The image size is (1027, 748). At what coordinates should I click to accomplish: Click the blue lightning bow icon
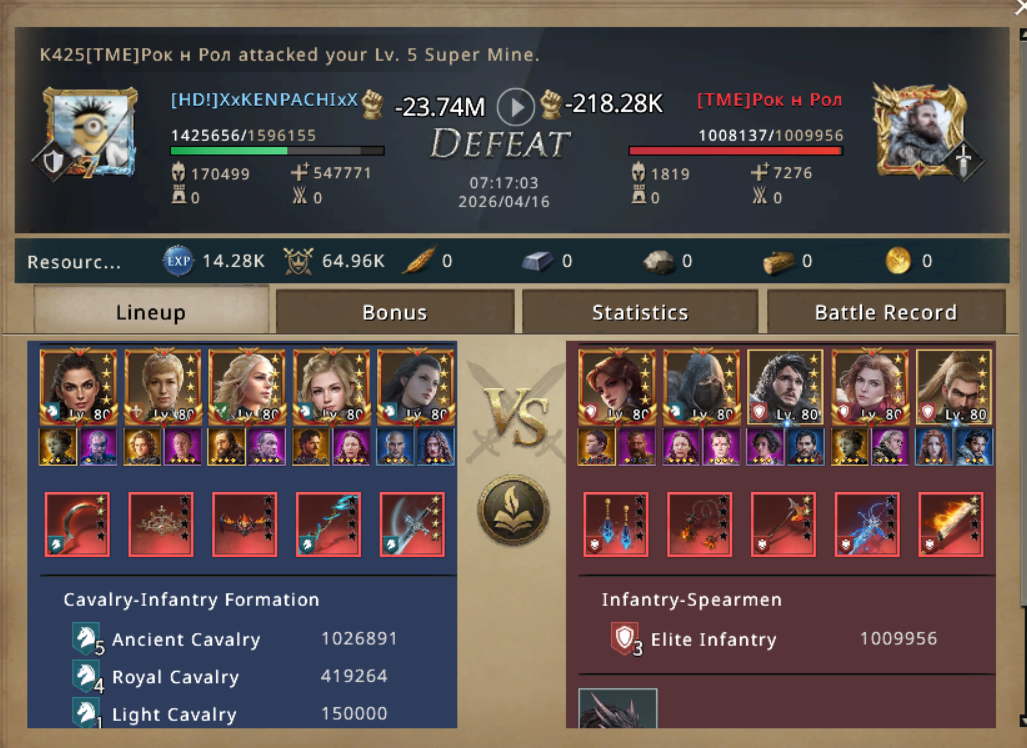click(x=867, y=525)
